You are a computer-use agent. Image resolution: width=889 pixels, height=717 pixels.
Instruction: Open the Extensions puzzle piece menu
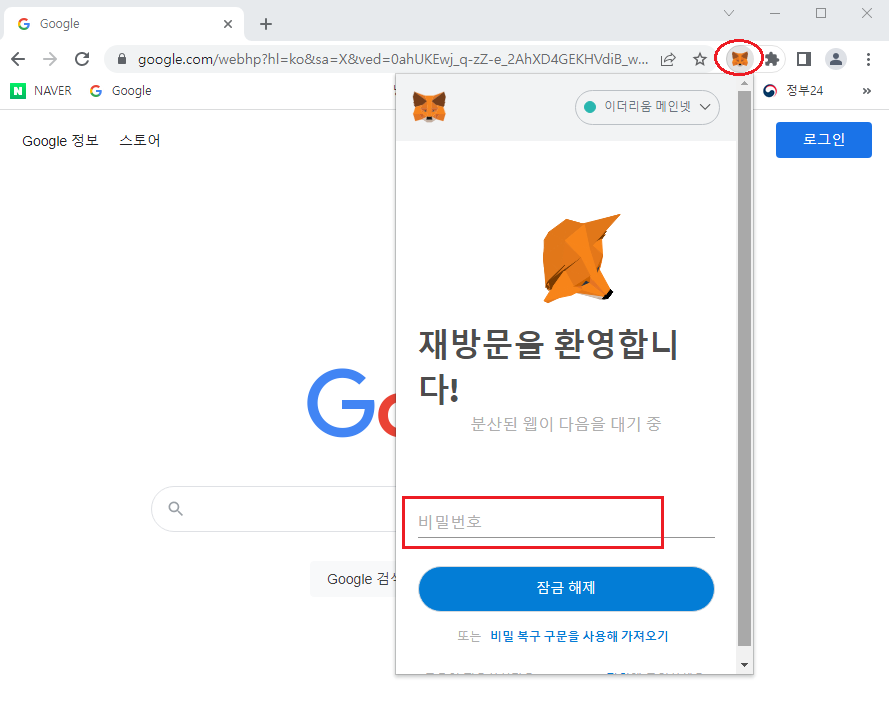point(772,59)
